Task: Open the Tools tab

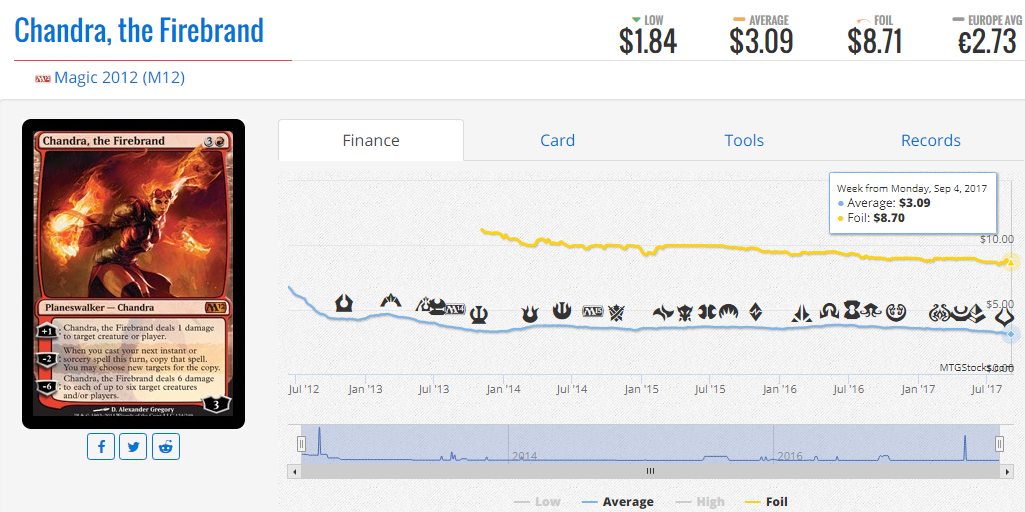Action: pos(744,140)
